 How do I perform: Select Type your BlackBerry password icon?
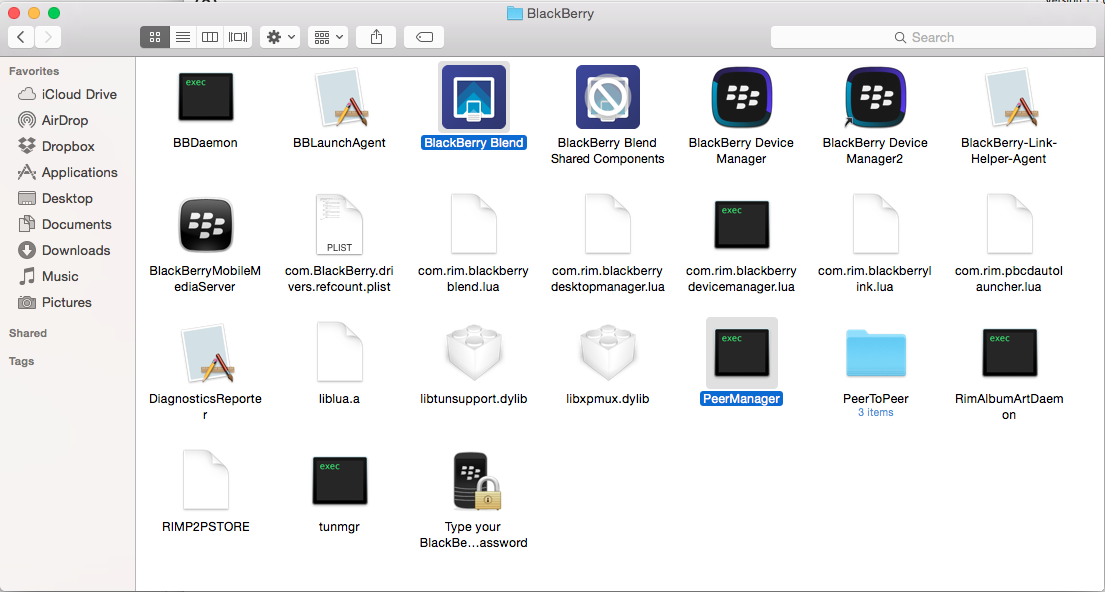(x=476, y=481)
